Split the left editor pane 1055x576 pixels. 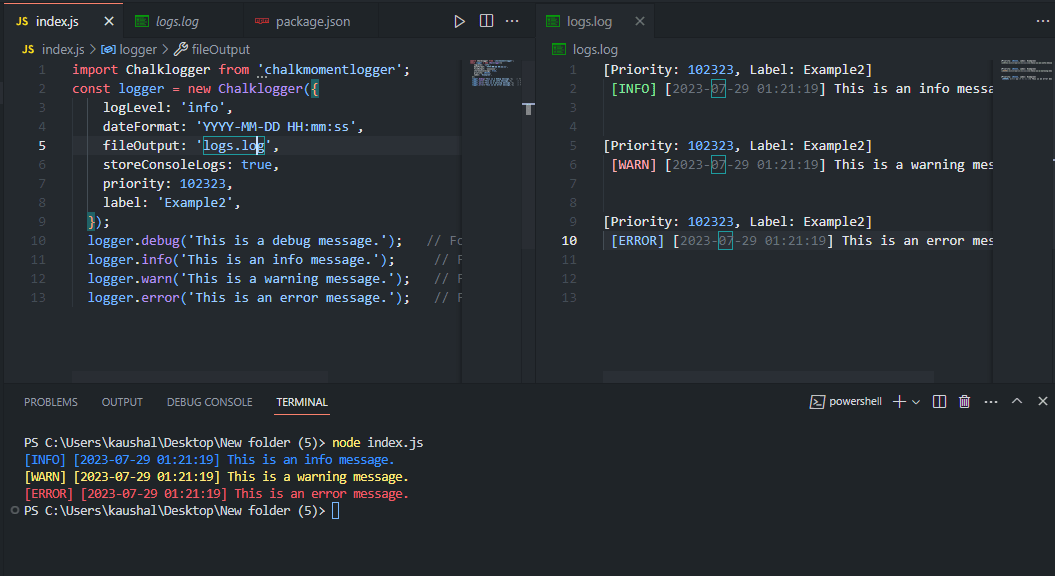pos(486,21)
